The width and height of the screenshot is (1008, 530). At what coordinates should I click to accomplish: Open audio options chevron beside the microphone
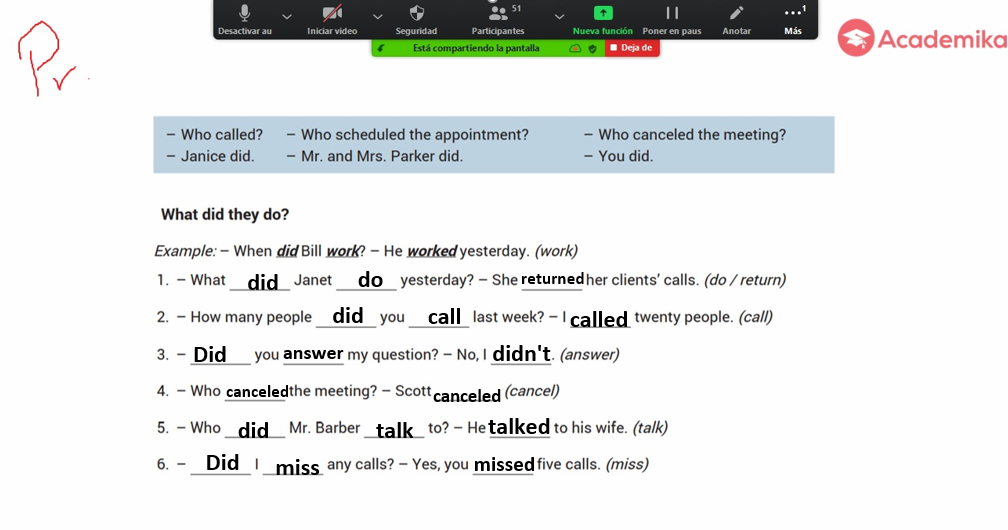point(287,17)
